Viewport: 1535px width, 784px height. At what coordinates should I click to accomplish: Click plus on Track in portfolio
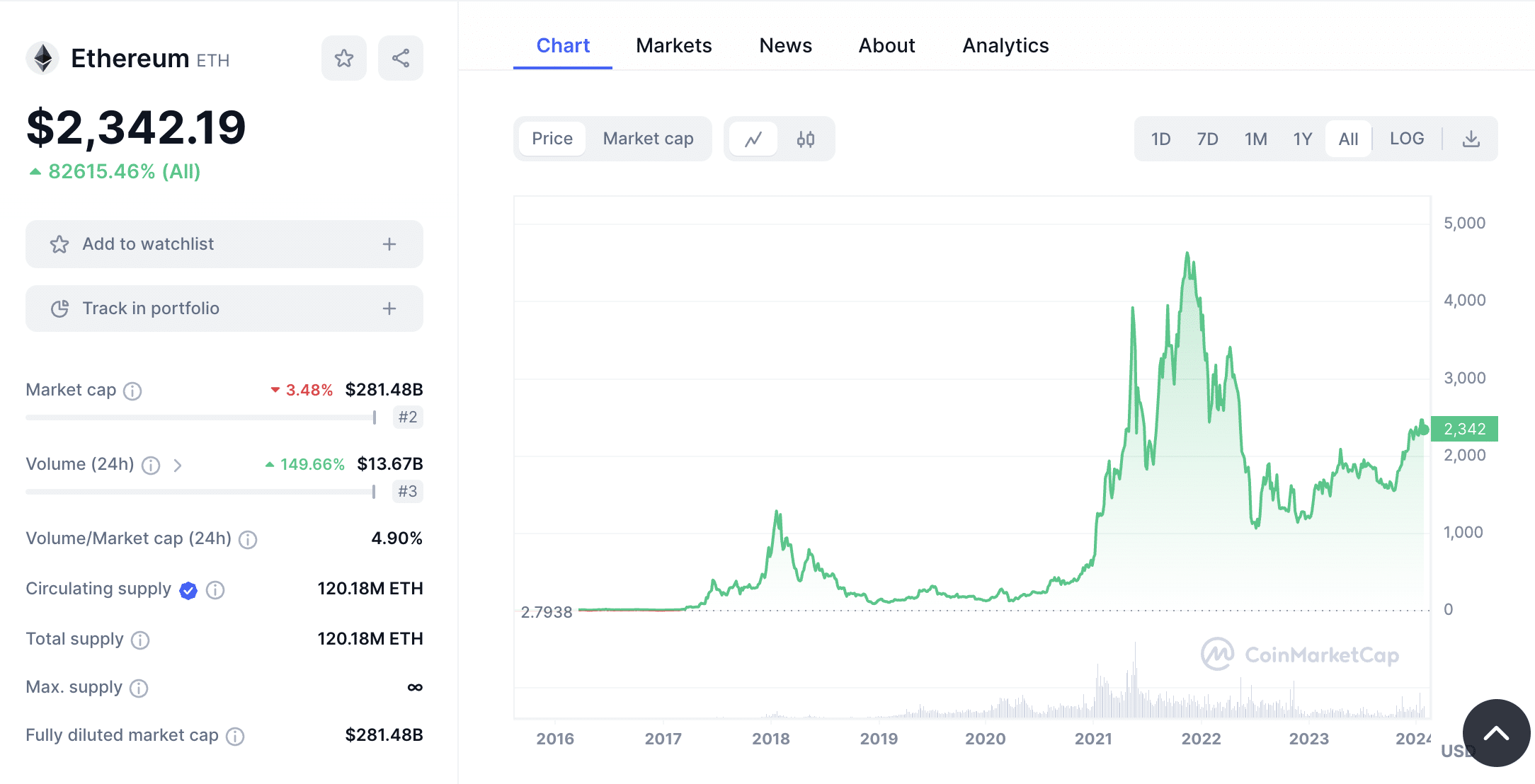389,309
